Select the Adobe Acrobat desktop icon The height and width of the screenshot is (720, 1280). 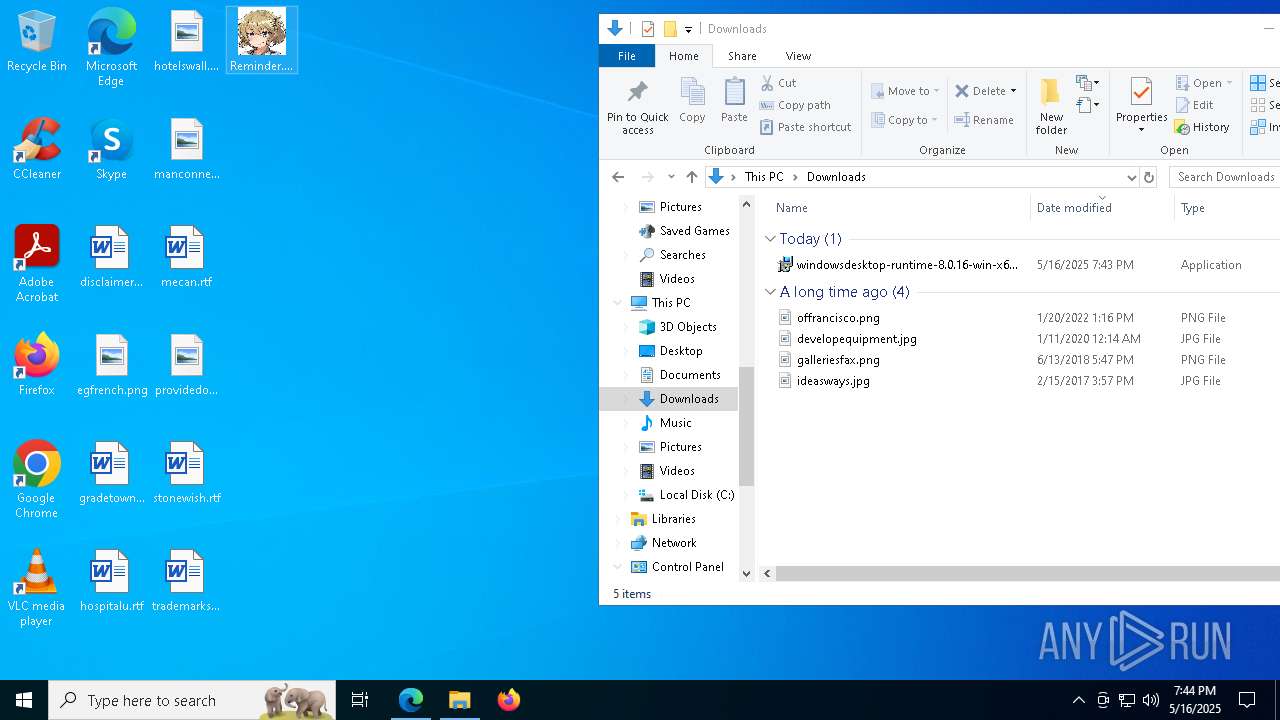pos(37,264)
